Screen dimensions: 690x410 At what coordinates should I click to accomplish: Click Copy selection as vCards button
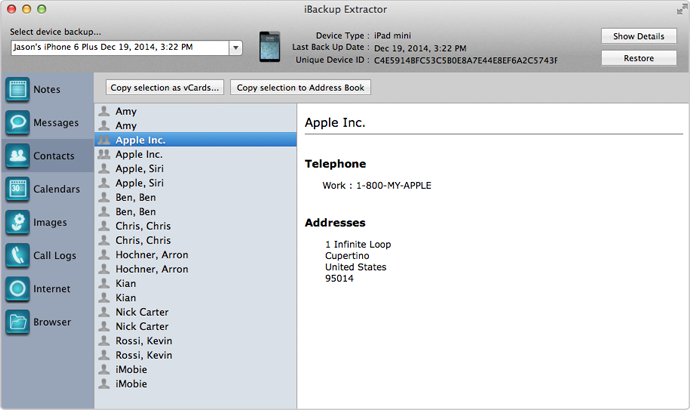[165, 88]
